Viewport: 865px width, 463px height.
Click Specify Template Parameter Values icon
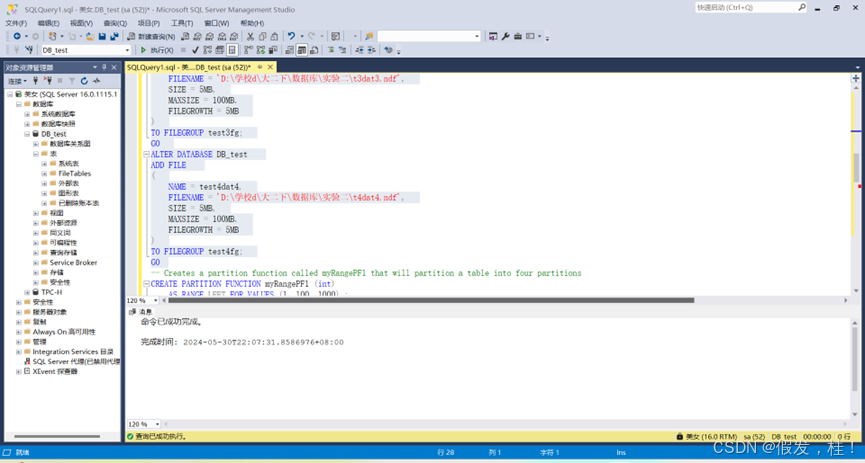tap(389, 50)
